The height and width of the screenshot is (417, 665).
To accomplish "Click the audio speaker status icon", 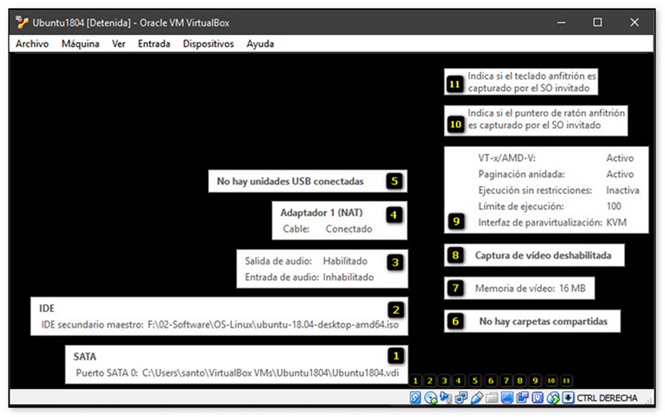I will [446, 397].
